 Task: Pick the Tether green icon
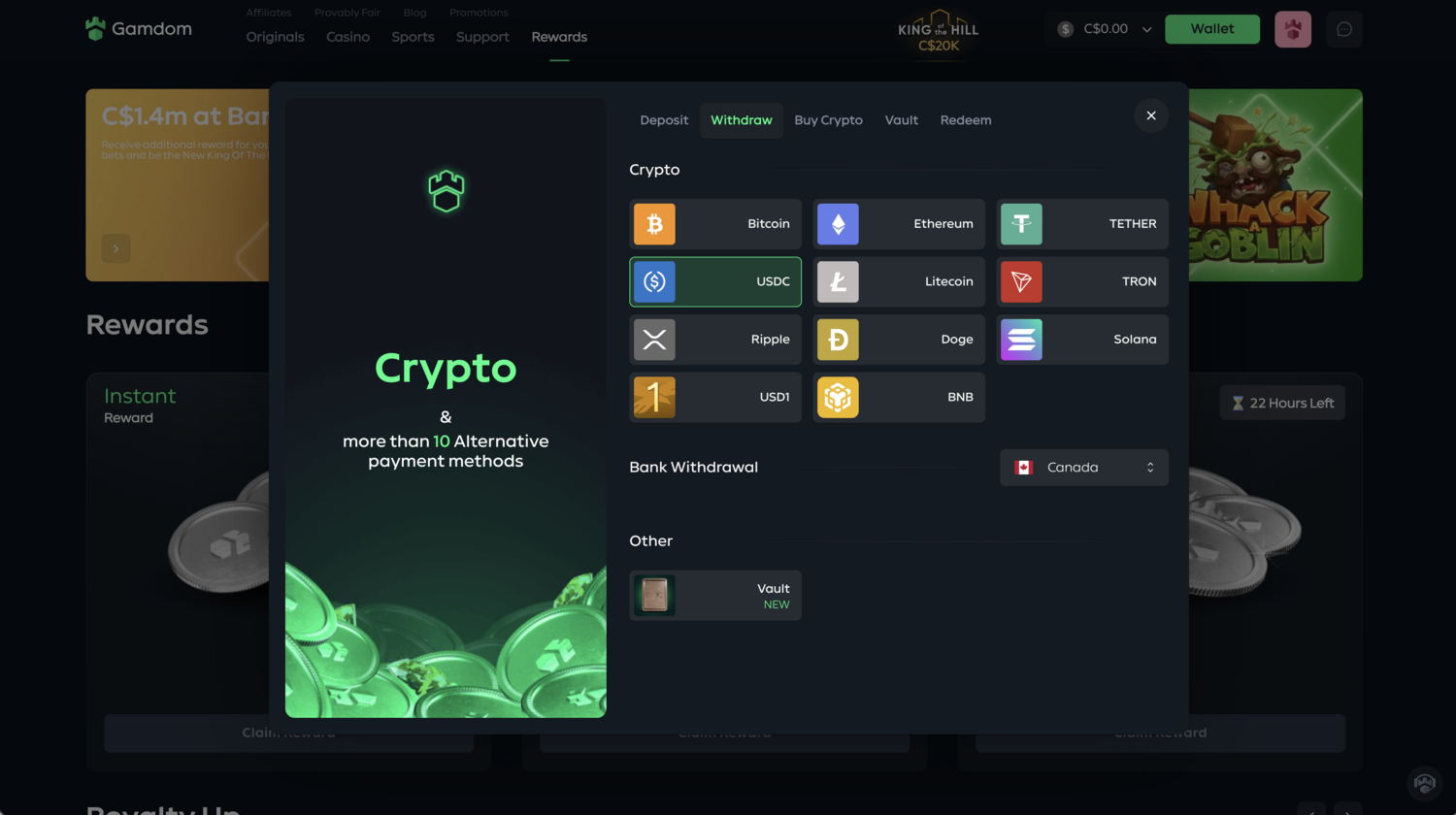(1021, 224)
